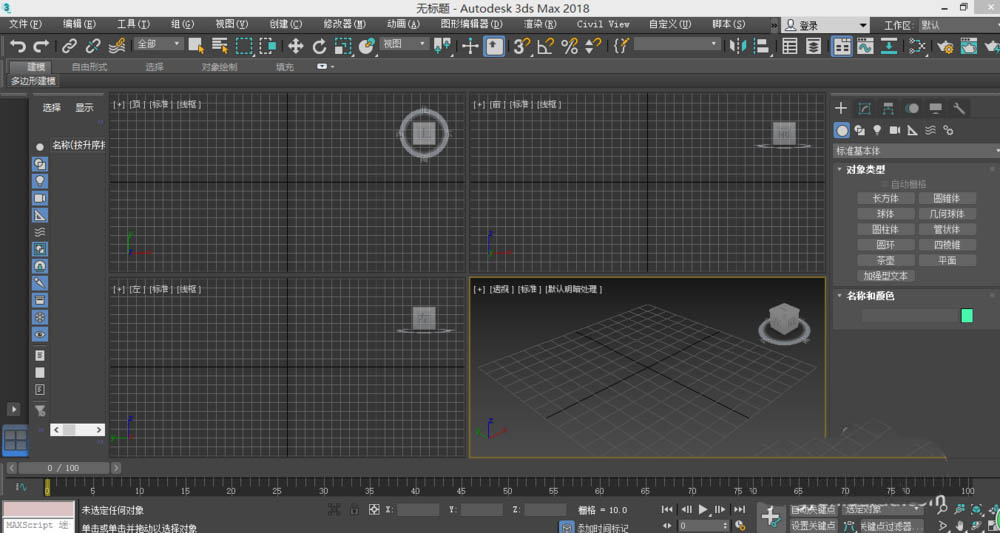This screenshot has height=533, width=1000.
Task: Switch to Lights category in Create panel
Action: point(877,130)
